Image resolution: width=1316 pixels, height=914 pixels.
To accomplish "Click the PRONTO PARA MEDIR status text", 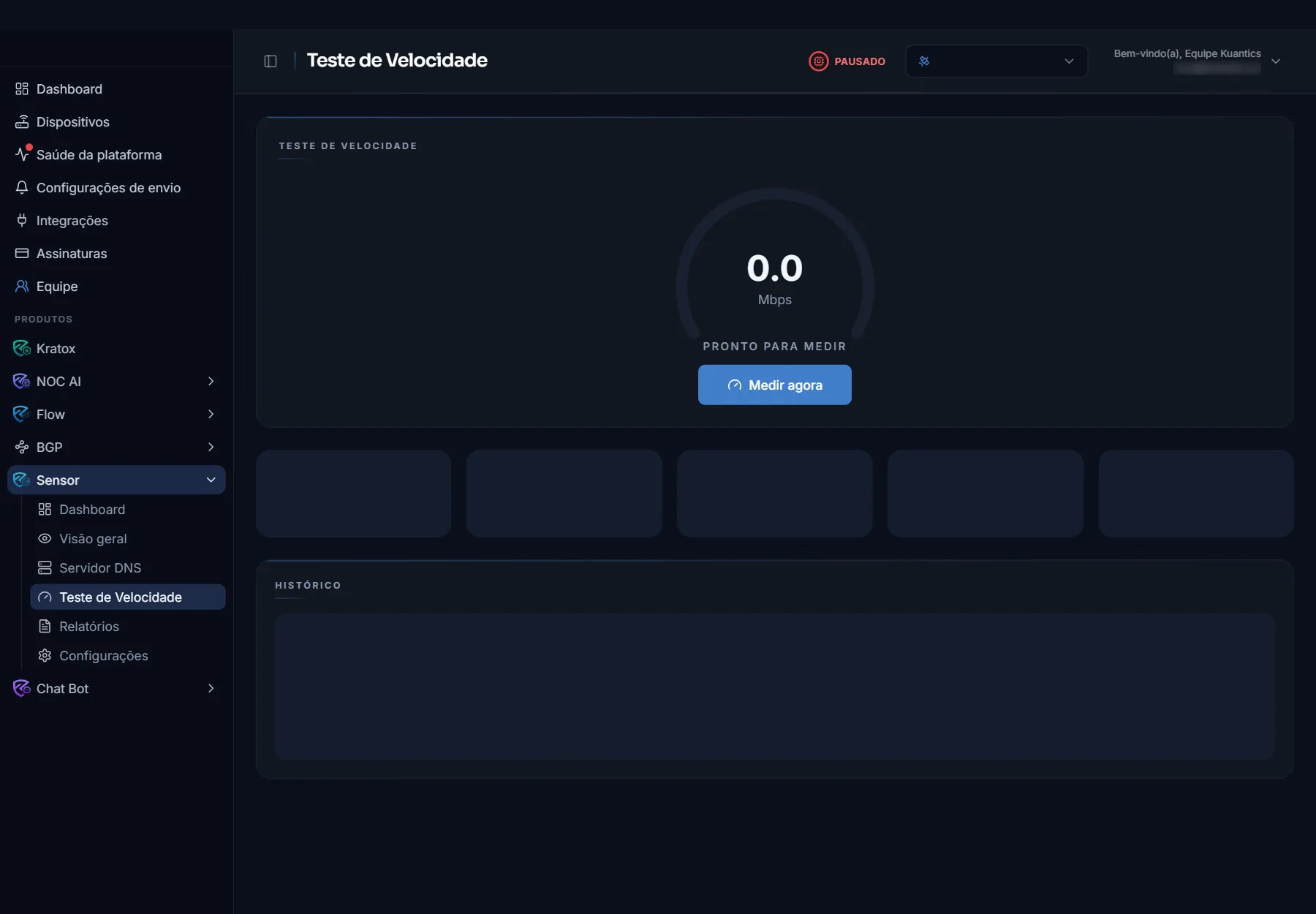I will (775, 347).
